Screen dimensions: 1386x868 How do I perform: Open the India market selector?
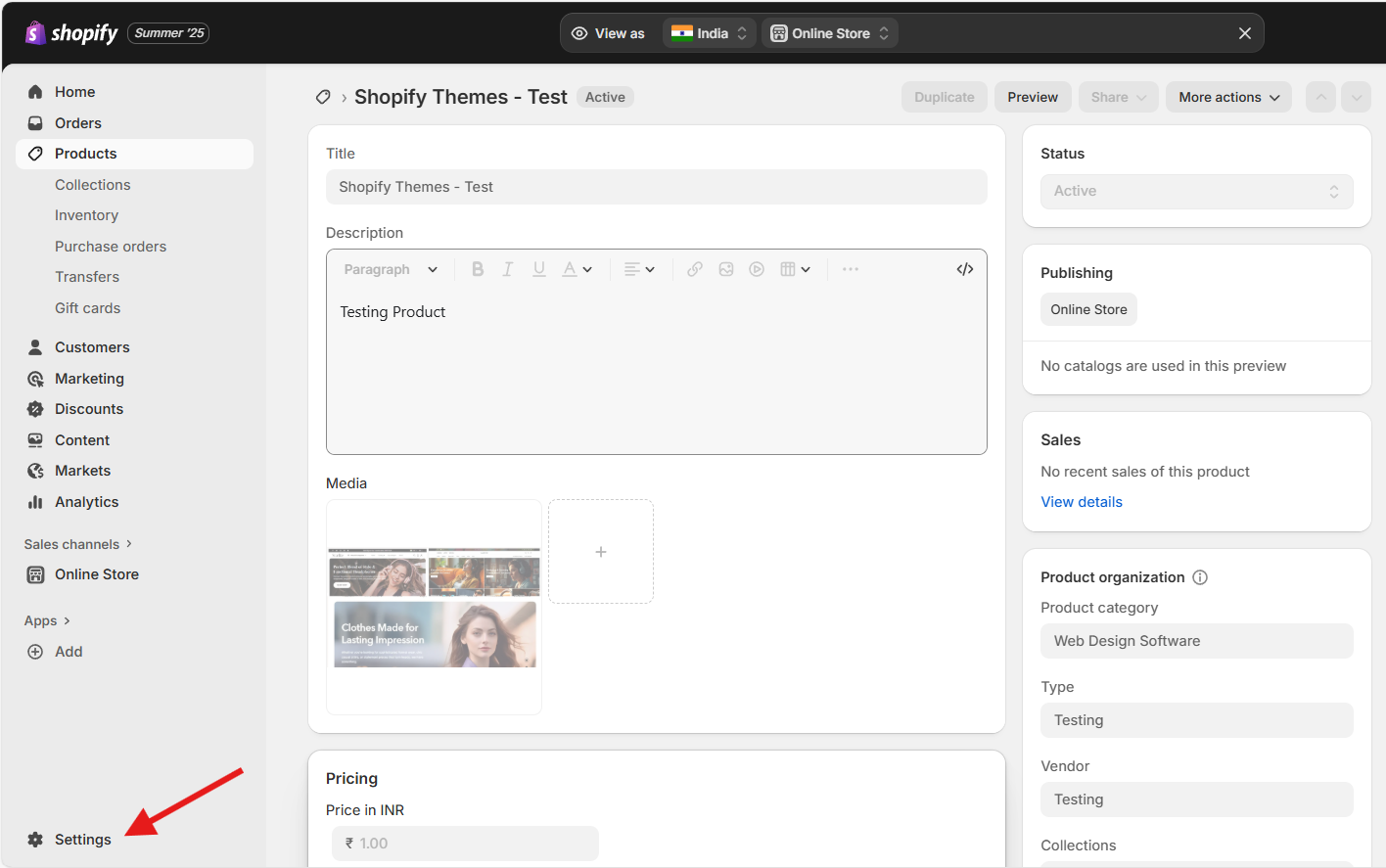point(710,33)
